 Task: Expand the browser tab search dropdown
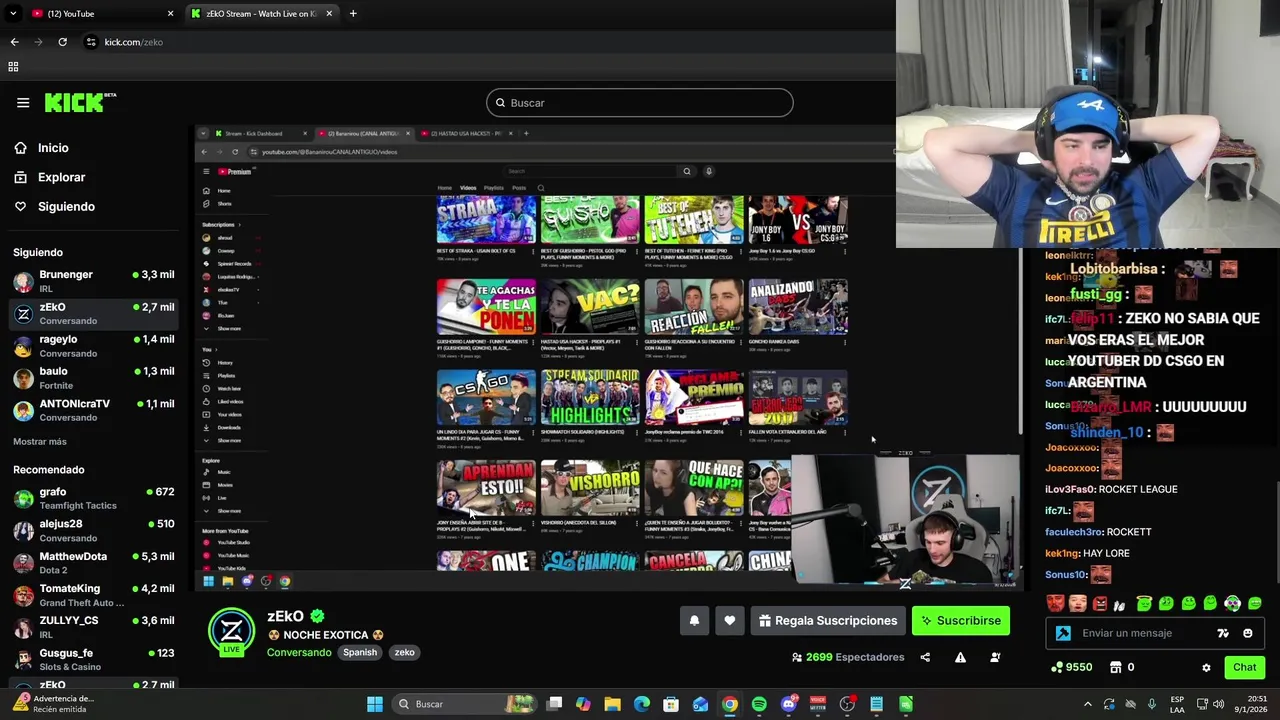click(13, 14)
